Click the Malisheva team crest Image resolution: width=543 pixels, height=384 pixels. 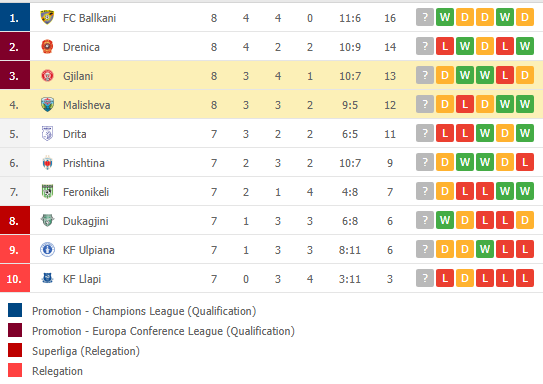click(47, 105)
